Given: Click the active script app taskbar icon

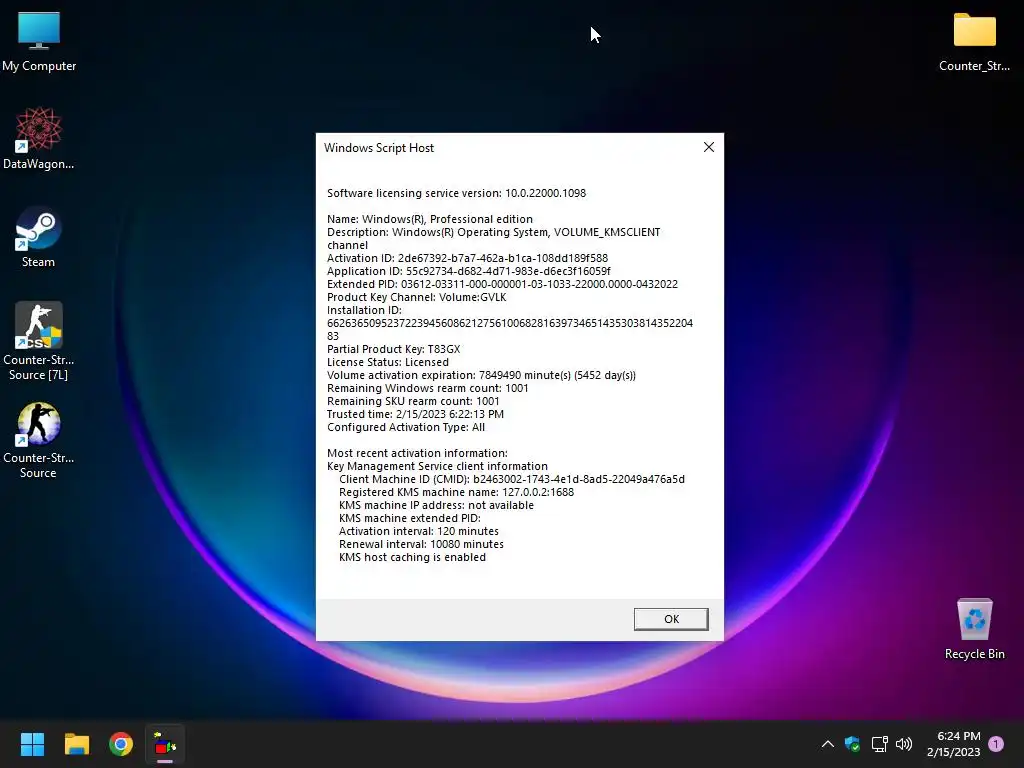Looking at the screenshot, I should click(x=165, y=744).
